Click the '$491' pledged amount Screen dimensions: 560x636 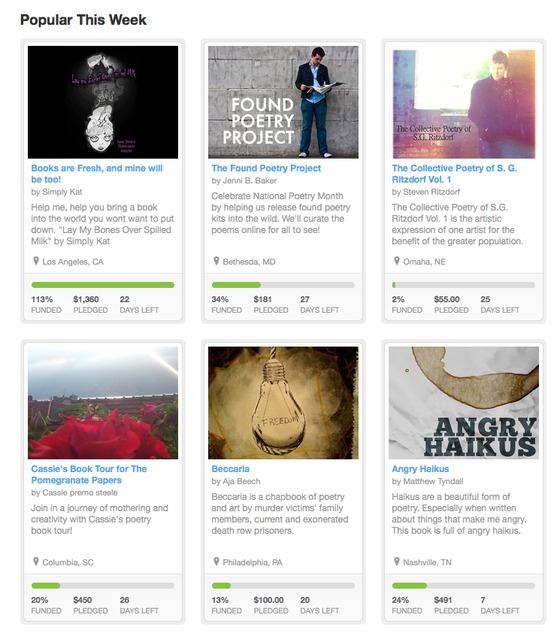443,600
